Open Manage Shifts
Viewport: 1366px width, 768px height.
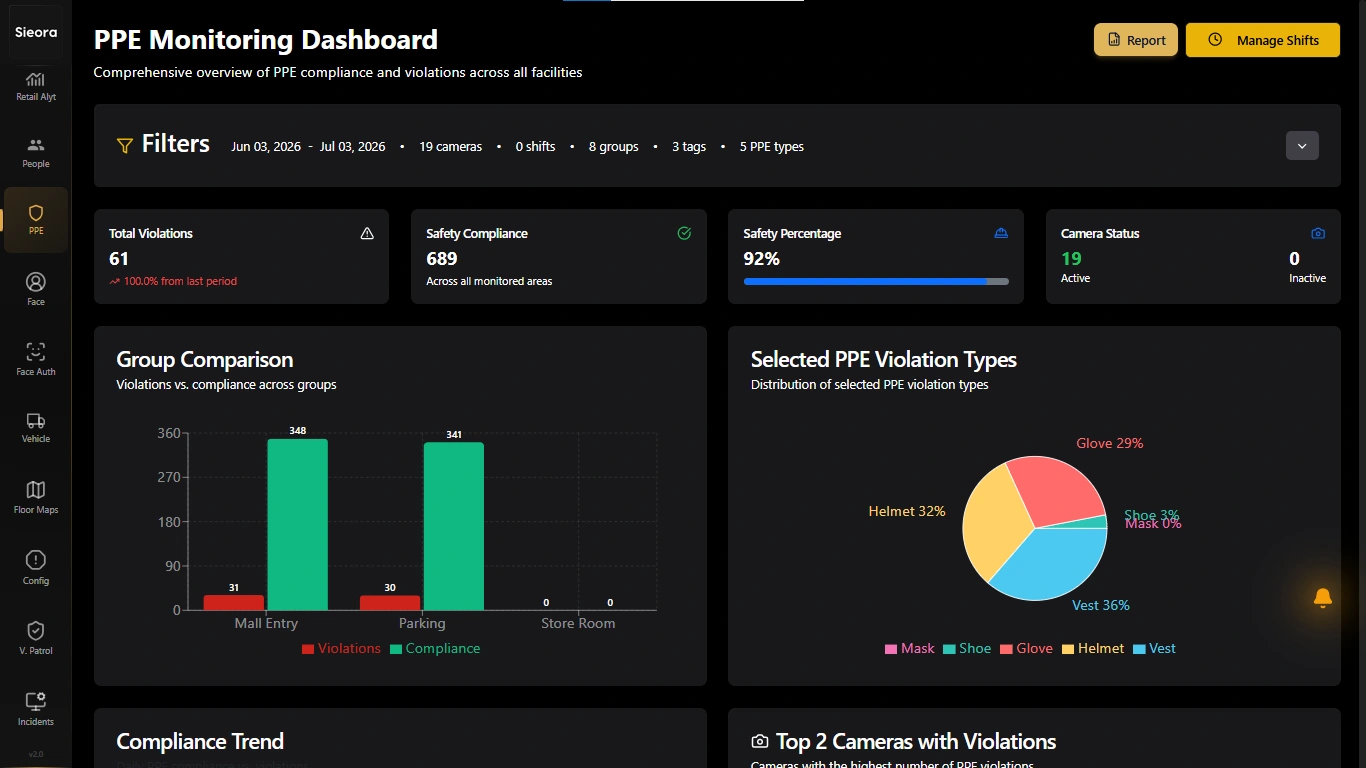(1263, 40)
